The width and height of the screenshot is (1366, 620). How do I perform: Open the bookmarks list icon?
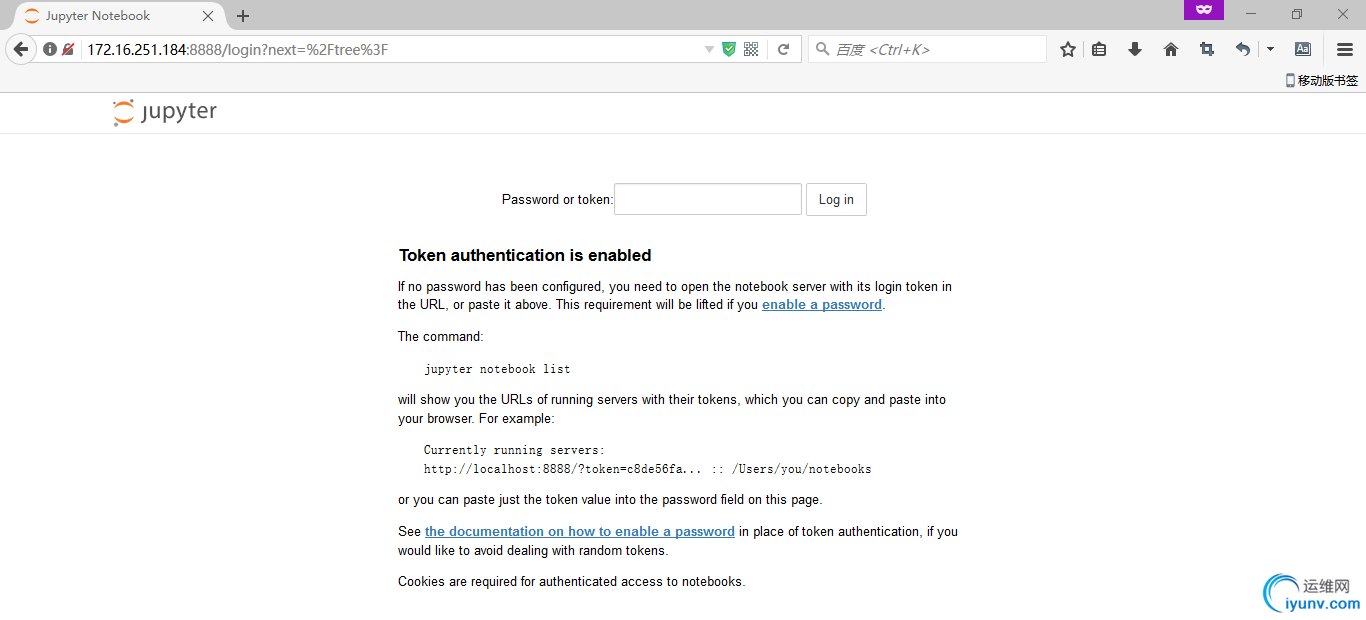pos(1099,49)
